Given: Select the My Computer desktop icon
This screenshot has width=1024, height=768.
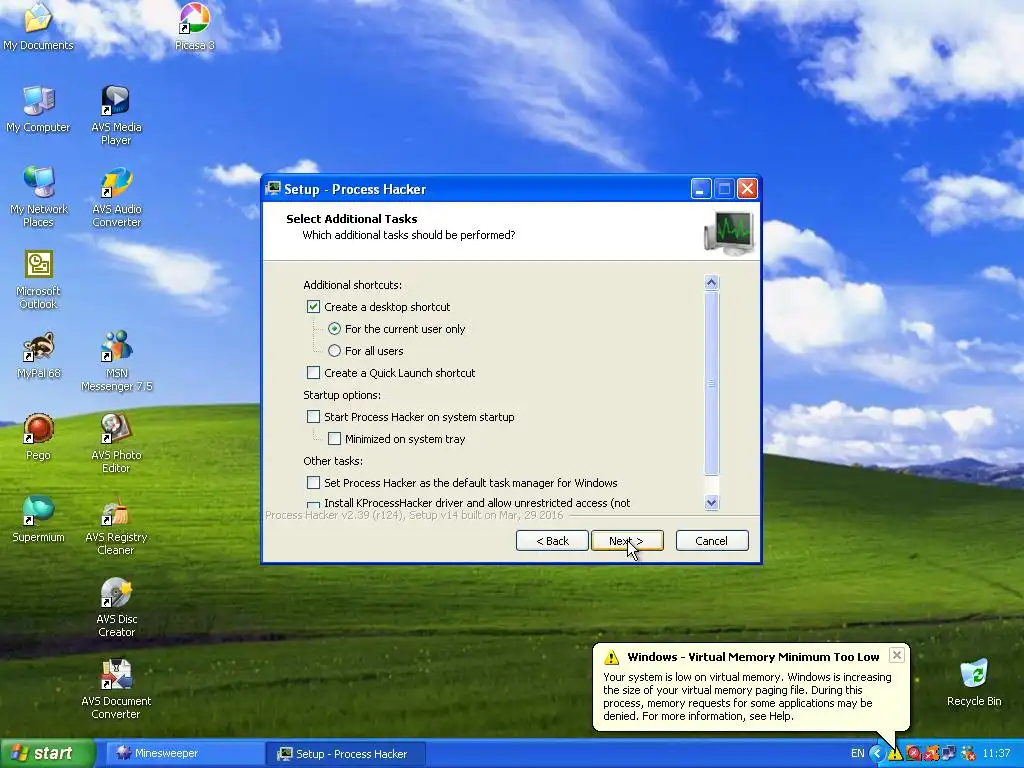Looking at the screenshot, I should point(38,108).
